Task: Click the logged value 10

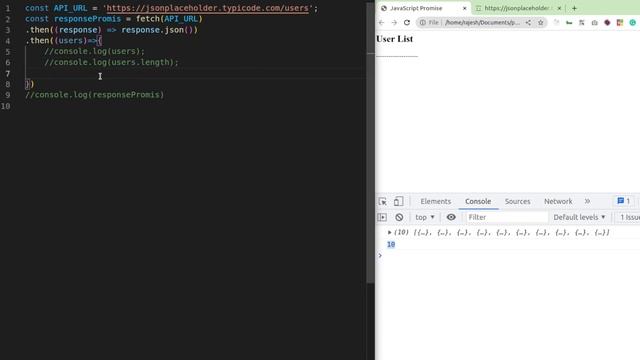Action: [391, 244]
